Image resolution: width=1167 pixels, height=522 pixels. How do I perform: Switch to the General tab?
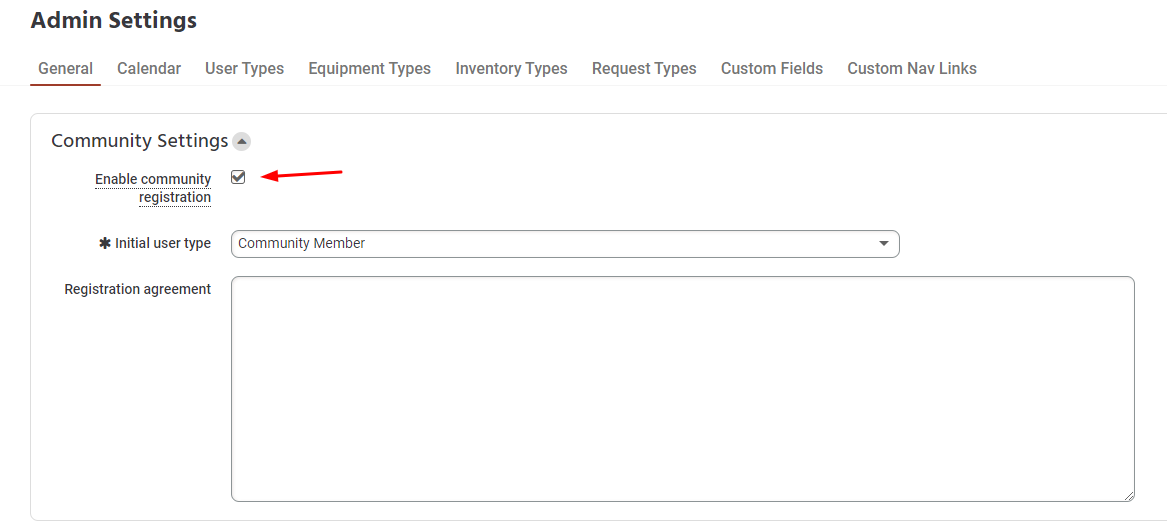click(x=65, y=69)
